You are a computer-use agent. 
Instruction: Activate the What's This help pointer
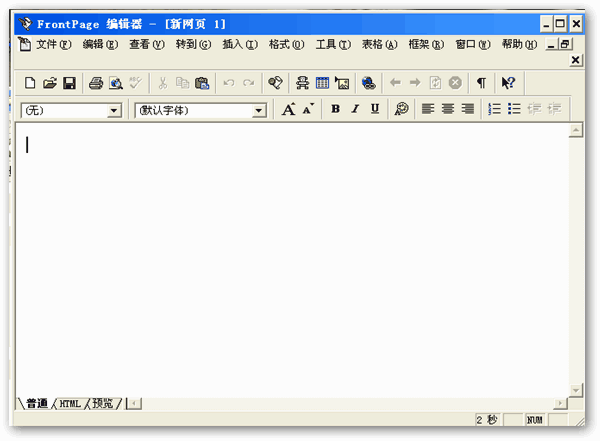pos(509,83)
